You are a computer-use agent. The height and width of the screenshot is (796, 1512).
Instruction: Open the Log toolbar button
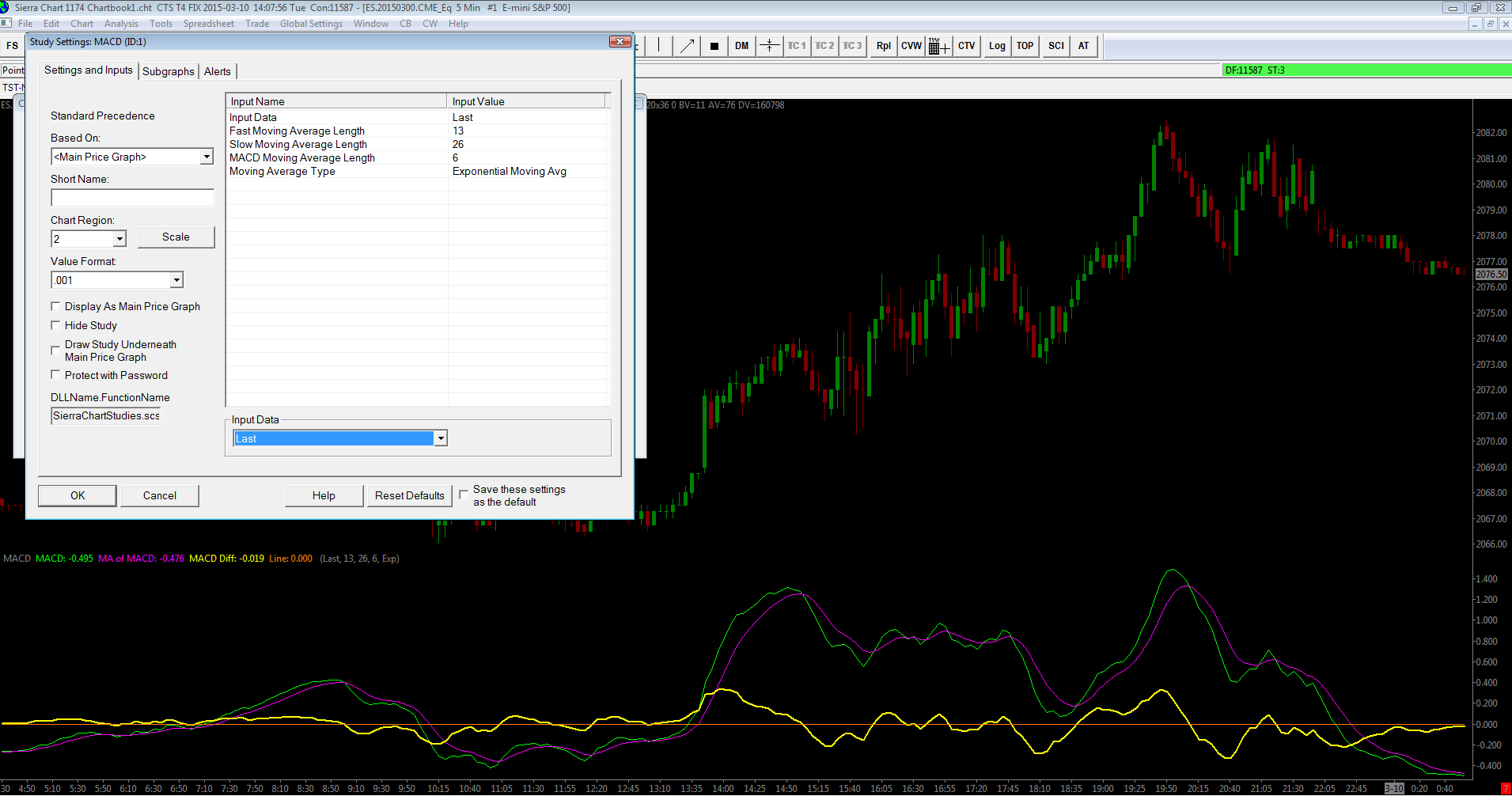(997, 46)
